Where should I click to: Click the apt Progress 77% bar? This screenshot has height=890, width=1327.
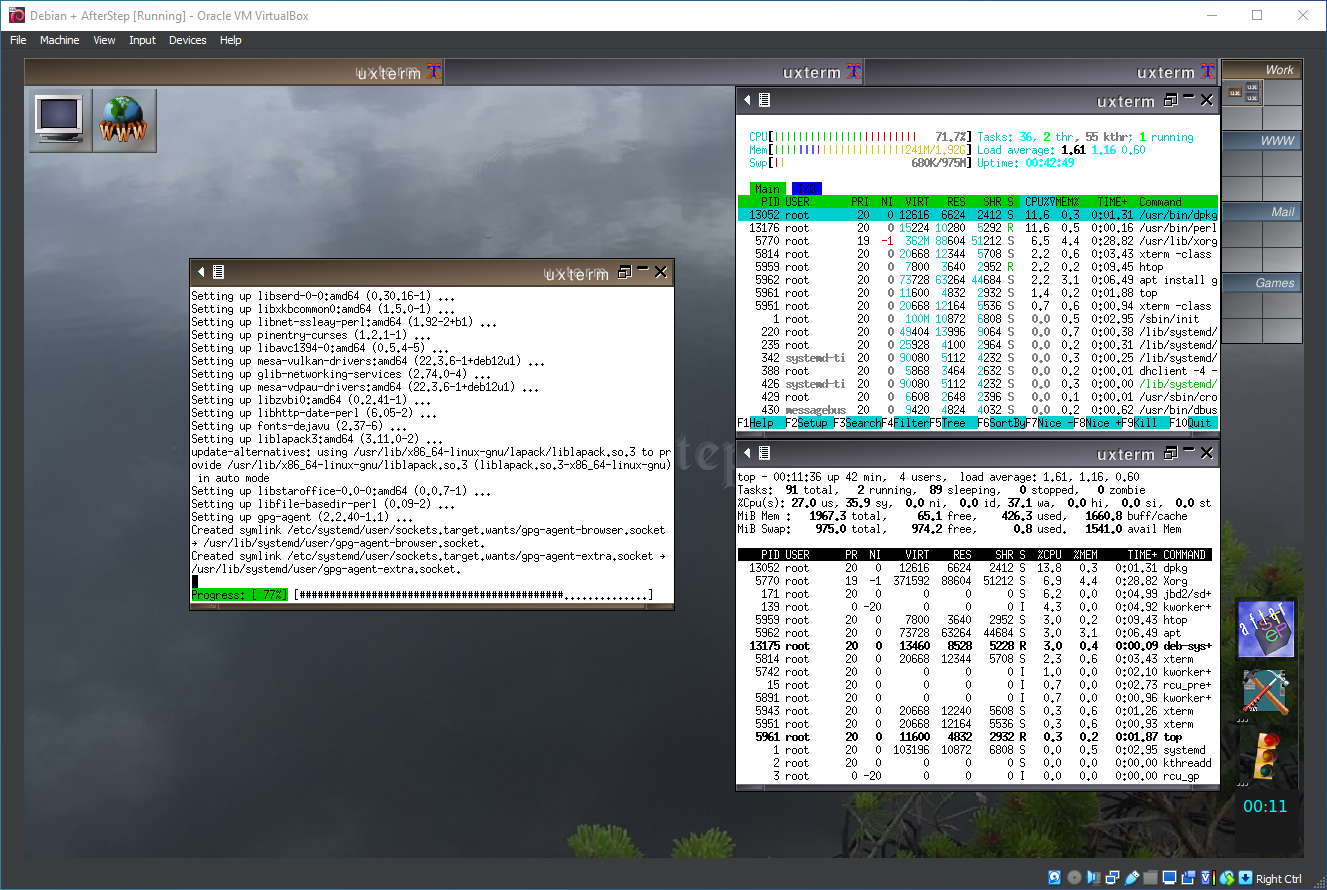coord(240,596)
